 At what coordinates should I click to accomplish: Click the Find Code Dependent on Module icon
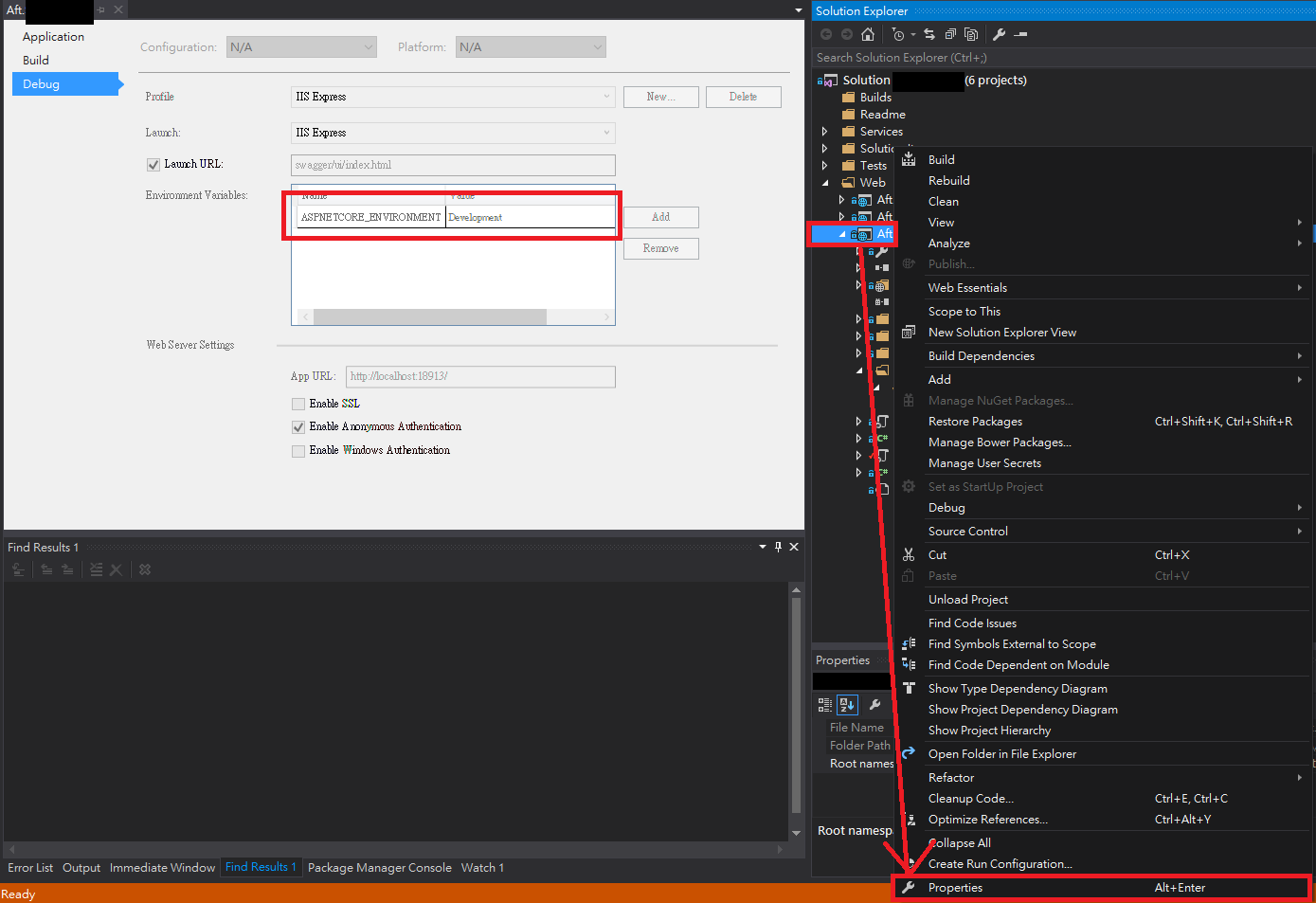coord(909,664)
